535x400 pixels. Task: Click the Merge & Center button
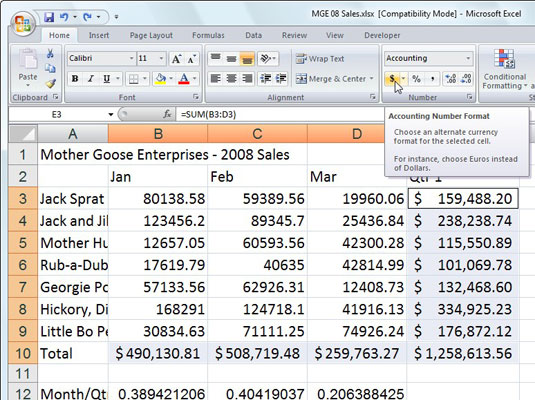[335, 79]
